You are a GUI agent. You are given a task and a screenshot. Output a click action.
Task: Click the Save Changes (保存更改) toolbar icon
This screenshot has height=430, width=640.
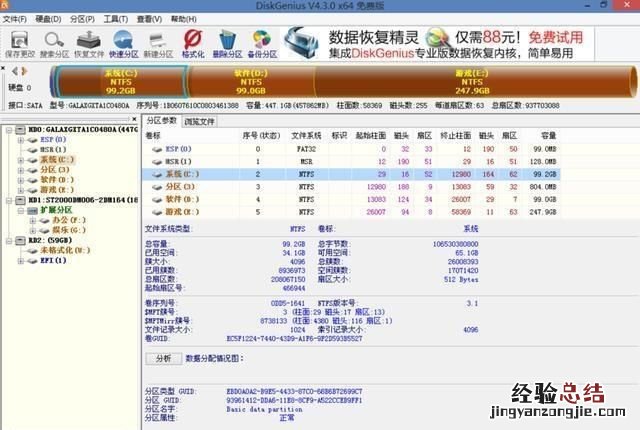[x=20, y=44]
